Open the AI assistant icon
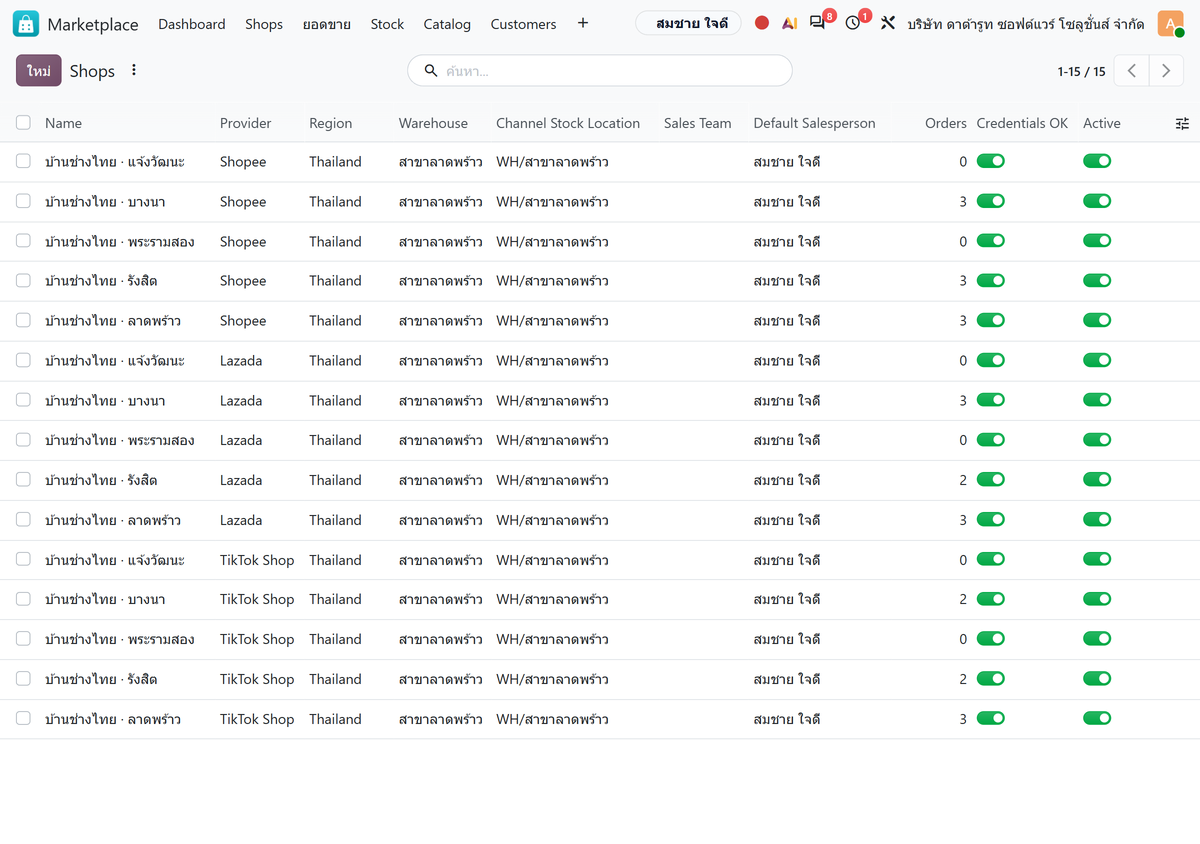 coord(790,23)
